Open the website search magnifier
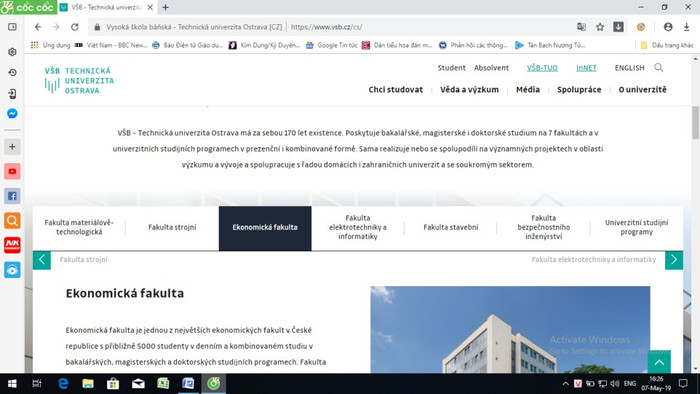 pos(658,68)
